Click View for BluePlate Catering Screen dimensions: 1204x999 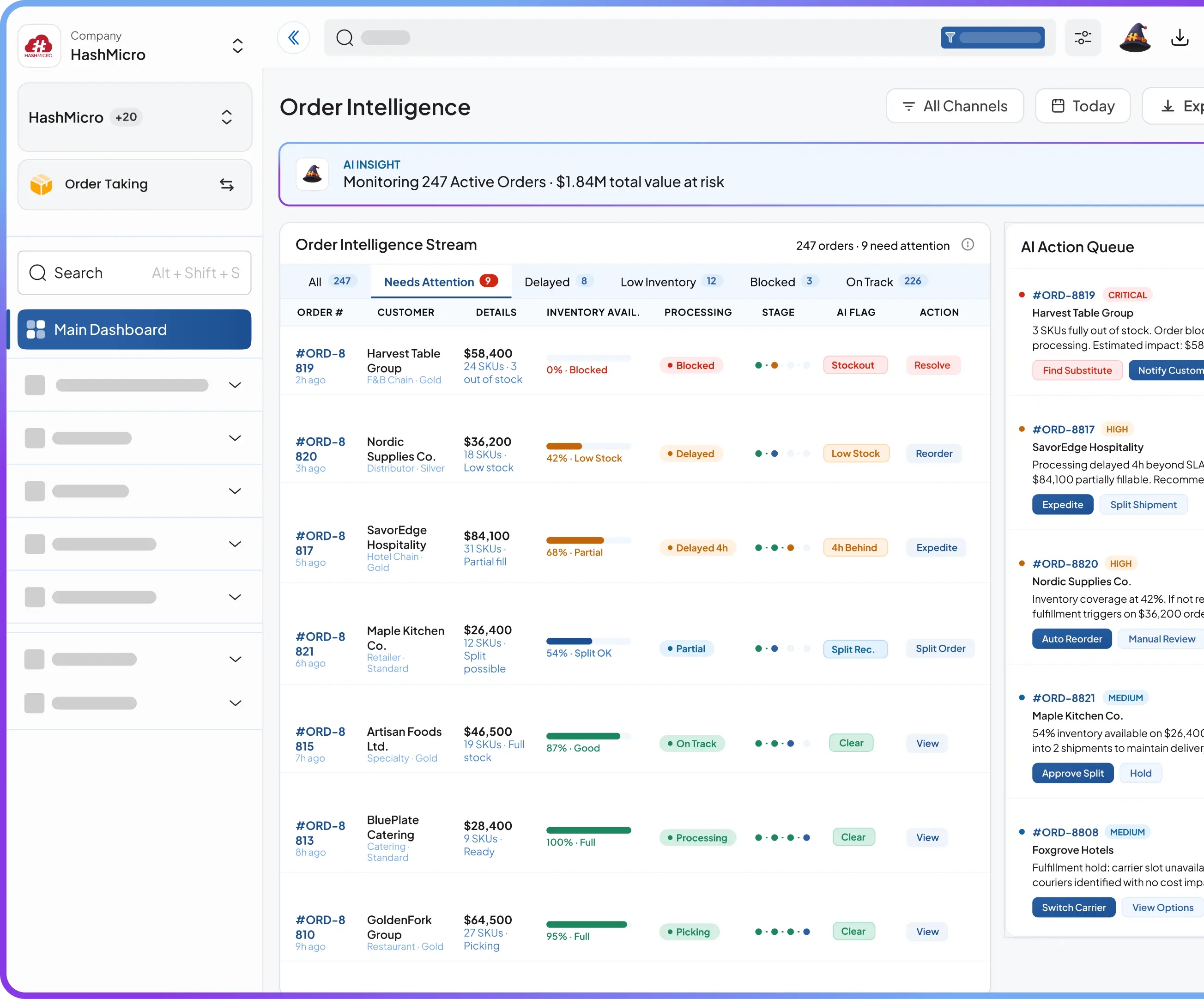click(927, 838)
